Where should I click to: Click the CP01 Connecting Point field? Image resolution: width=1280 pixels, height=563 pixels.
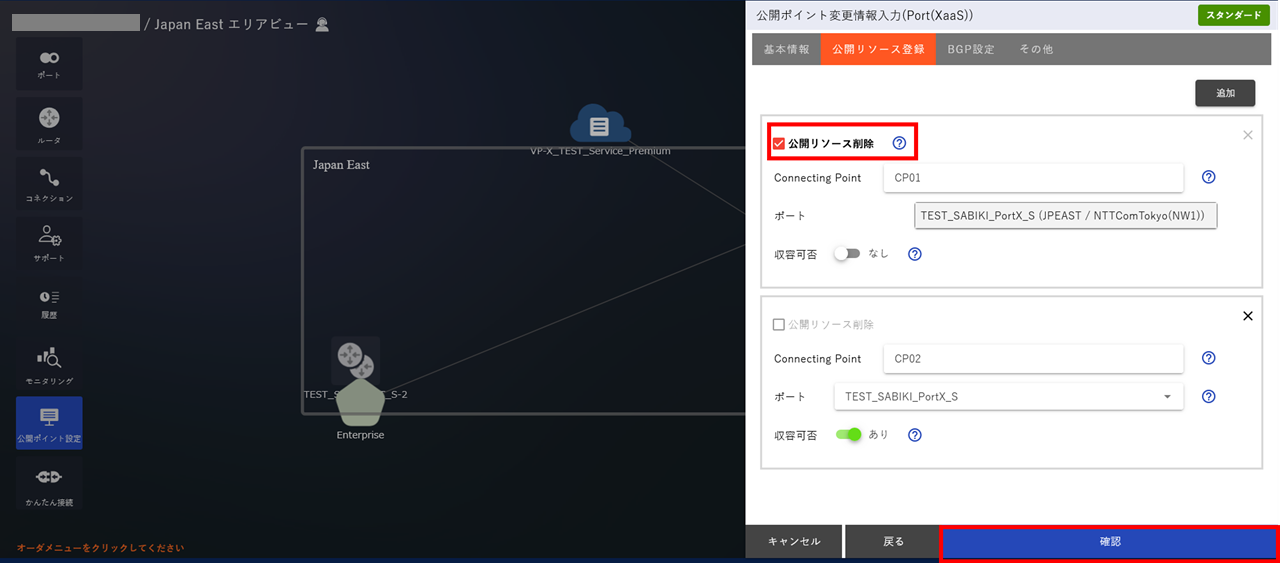pyautogui.click(x=1034, y=177)
